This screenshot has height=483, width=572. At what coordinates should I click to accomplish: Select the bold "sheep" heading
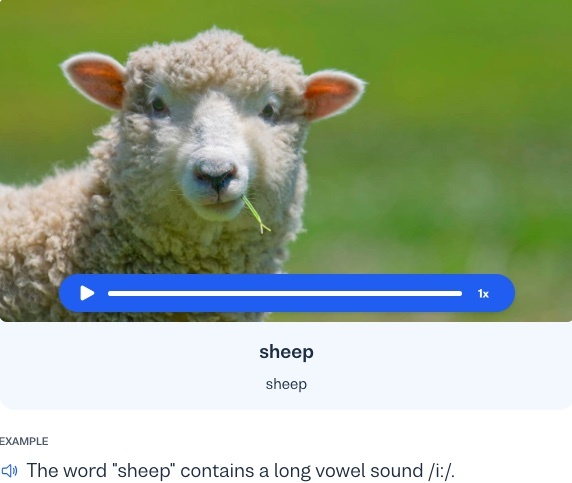click(286, 352)
